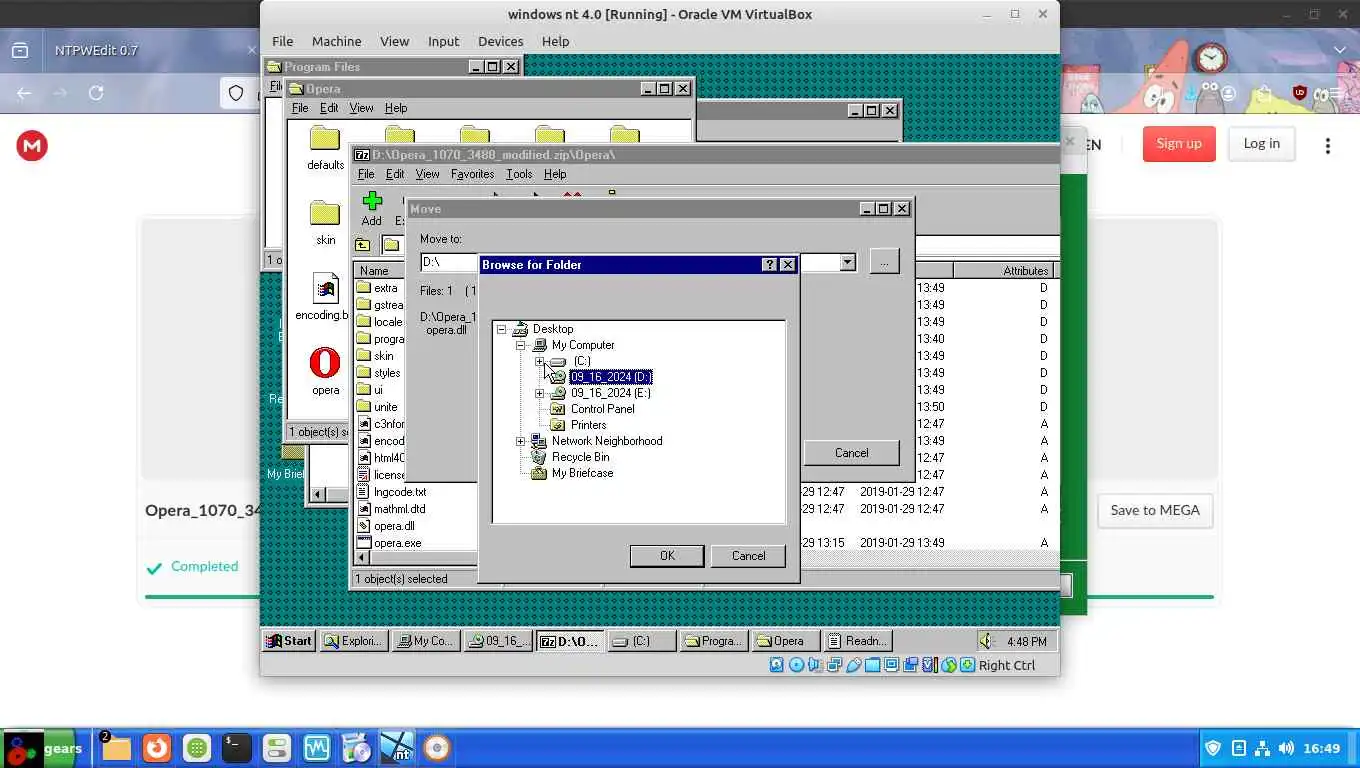
Task: Open the 7-Zip View menu
Action: (x=427, y=174)
